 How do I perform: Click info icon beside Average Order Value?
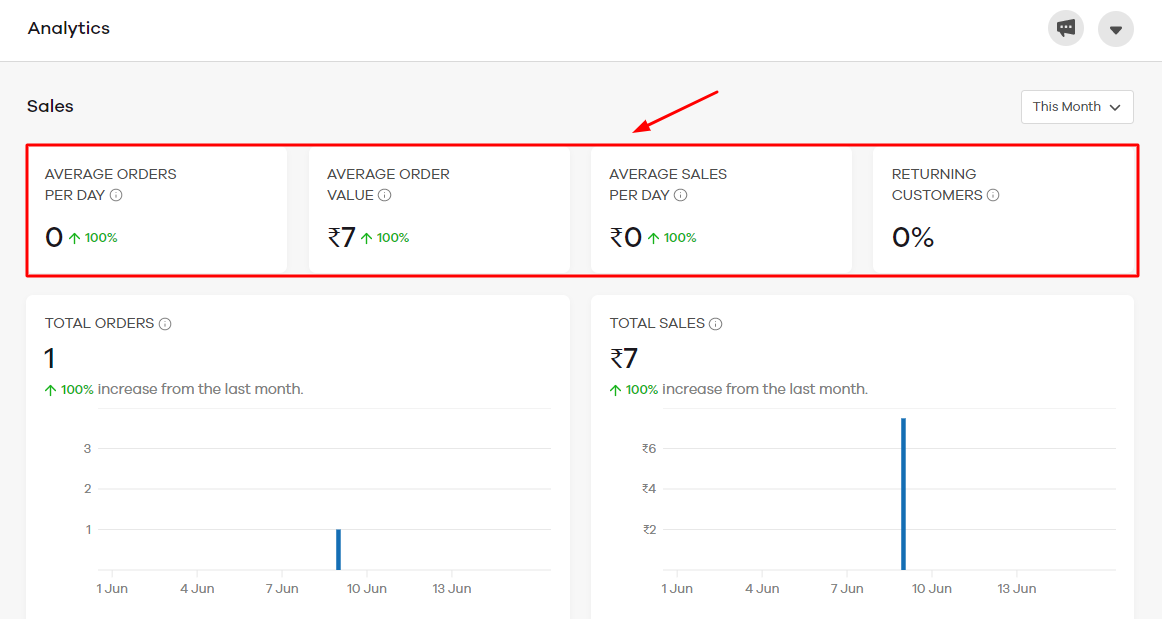click(385, 196)
